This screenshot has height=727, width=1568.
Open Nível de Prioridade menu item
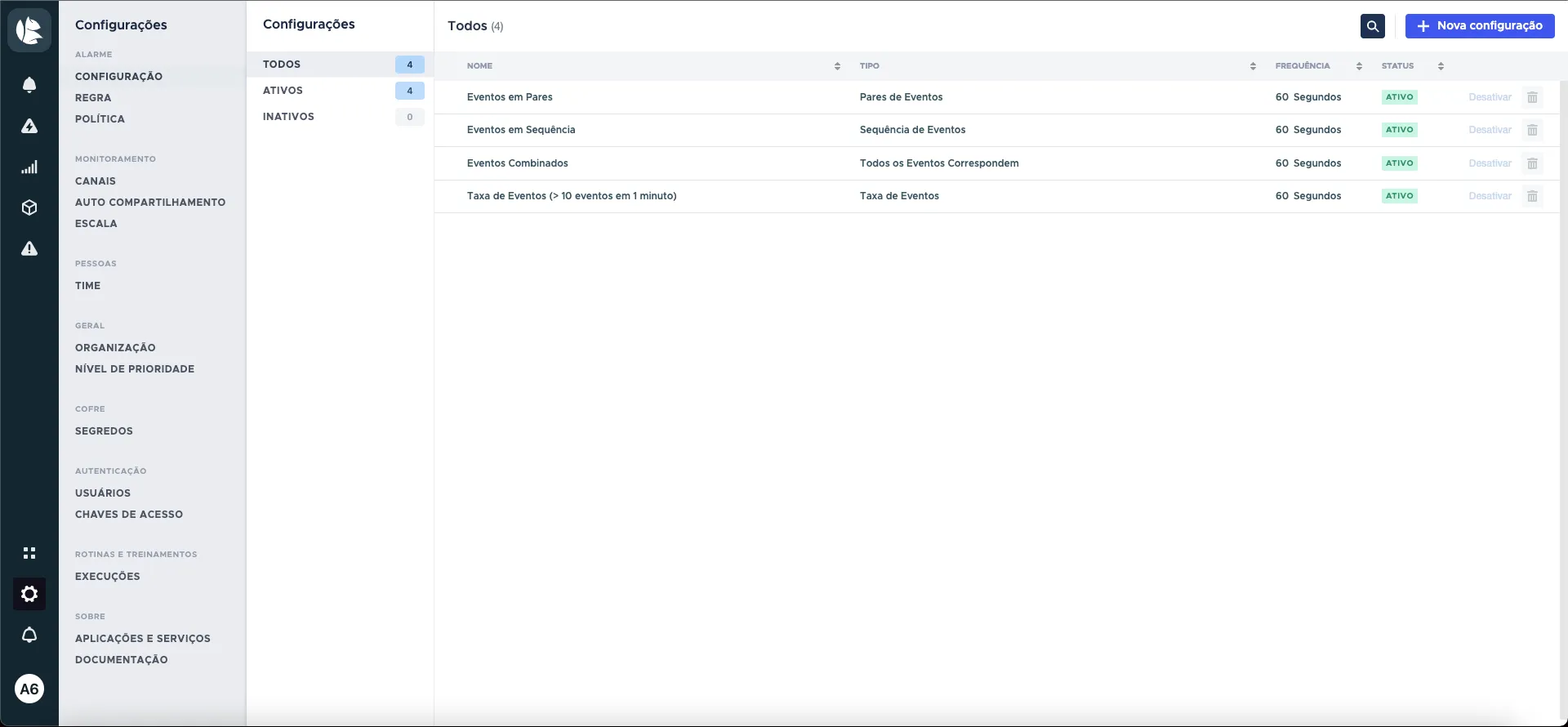(x=135, y=369)
